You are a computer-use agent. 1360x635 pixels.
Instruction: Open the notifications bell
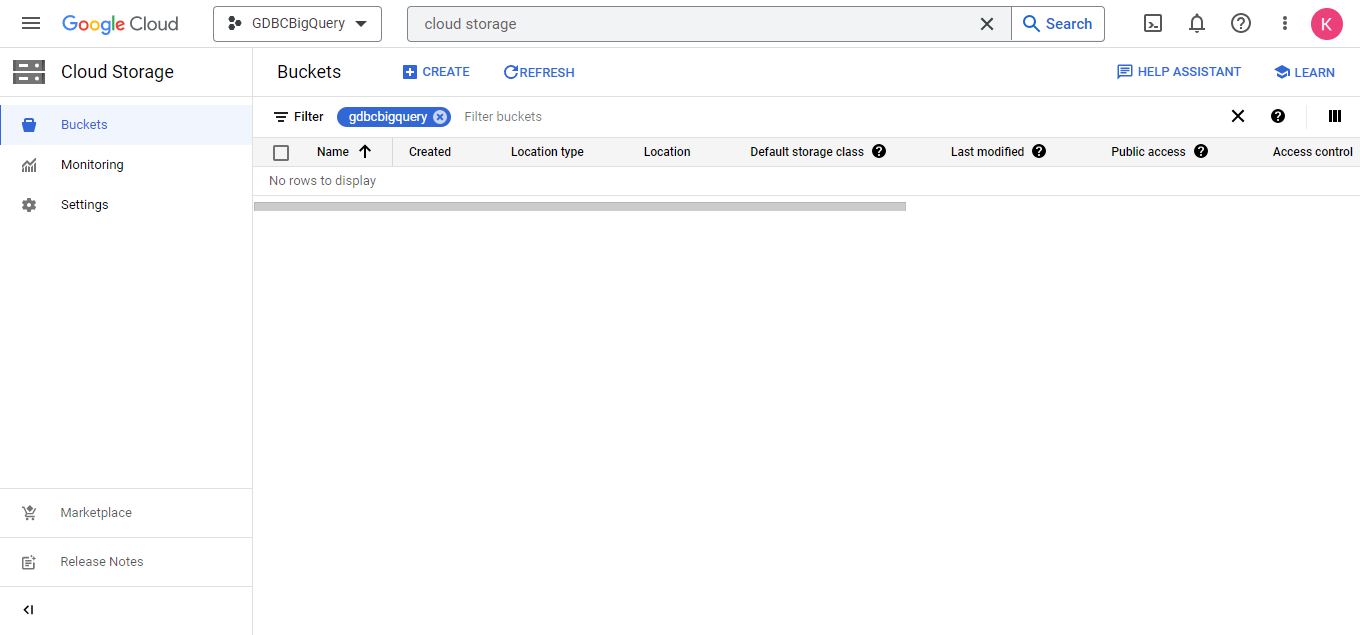pos(1197,23)
